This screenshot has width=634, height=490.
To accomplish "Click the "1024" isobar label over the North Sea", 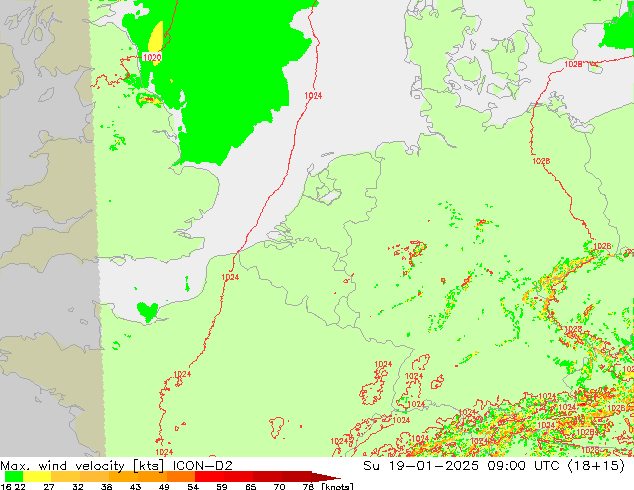I will (x=313, y=95).
